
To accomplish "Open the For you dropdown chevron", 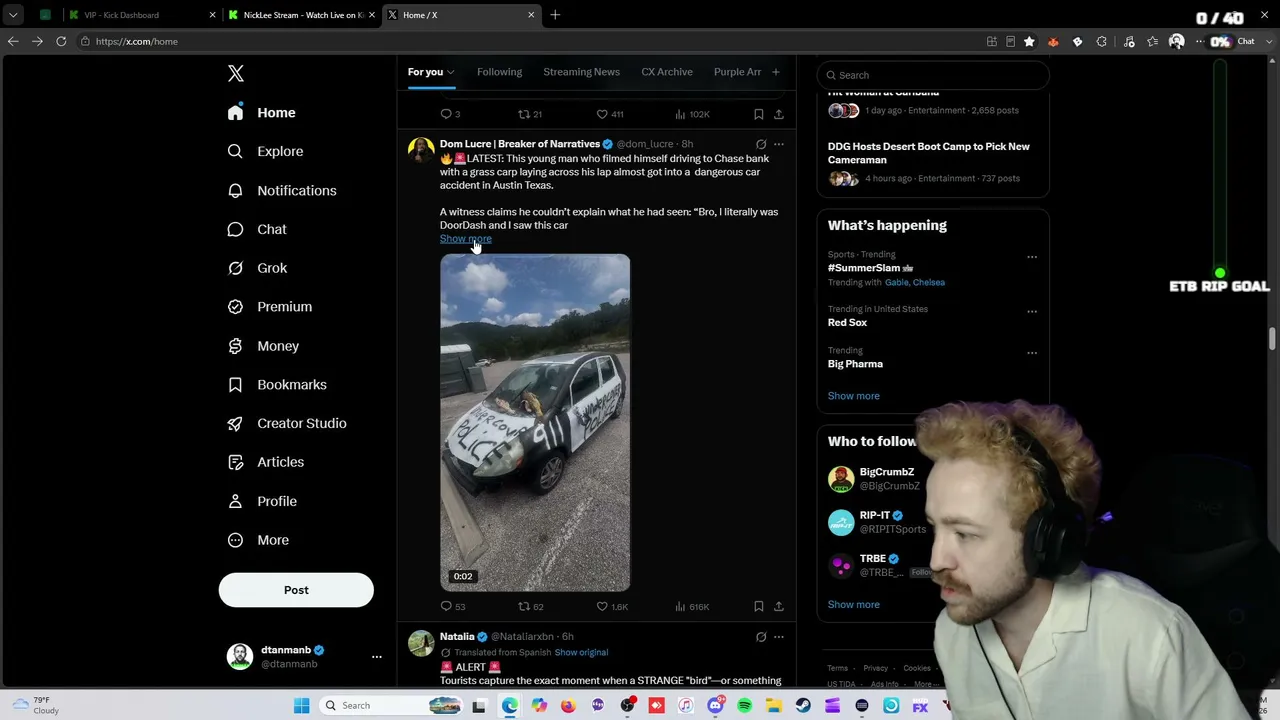I will pyautogui.click(x=451, y=72).
